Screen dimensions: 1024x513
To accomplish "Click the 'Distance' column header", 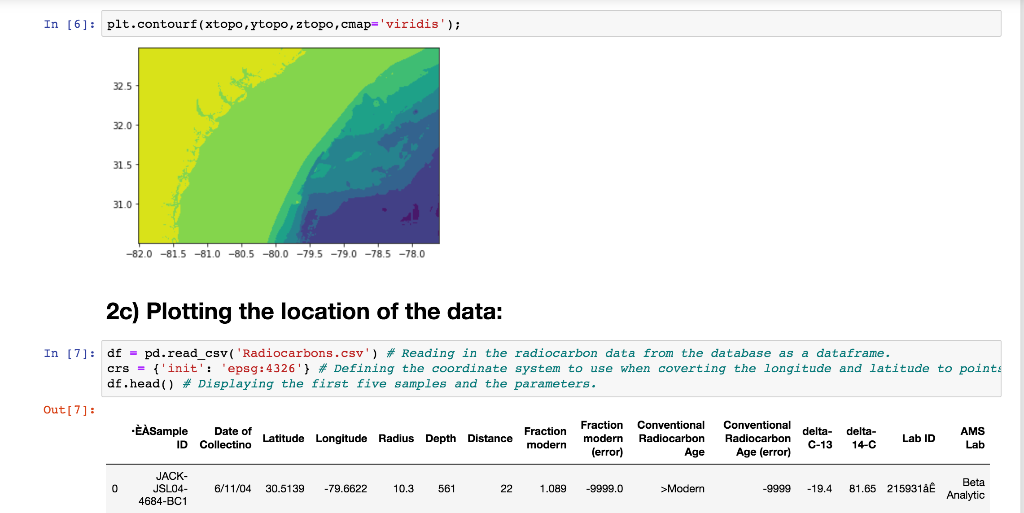I will pyautogui.click(x=490, y=439).
